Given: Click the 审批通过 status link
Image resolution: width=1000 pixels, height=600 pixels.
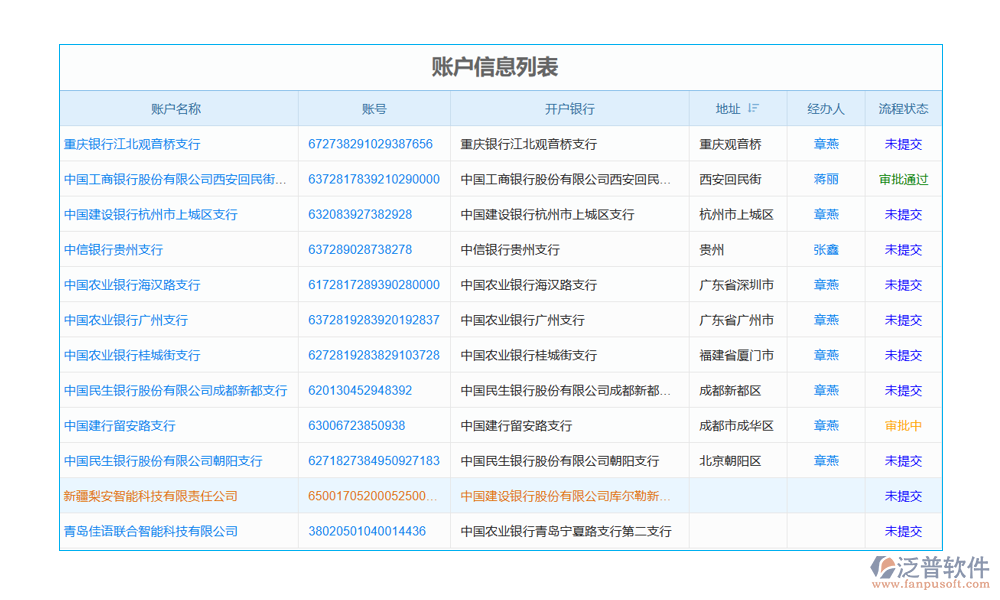Looking at the screenshot, I should pyautogui.click(x=903, y=179).
